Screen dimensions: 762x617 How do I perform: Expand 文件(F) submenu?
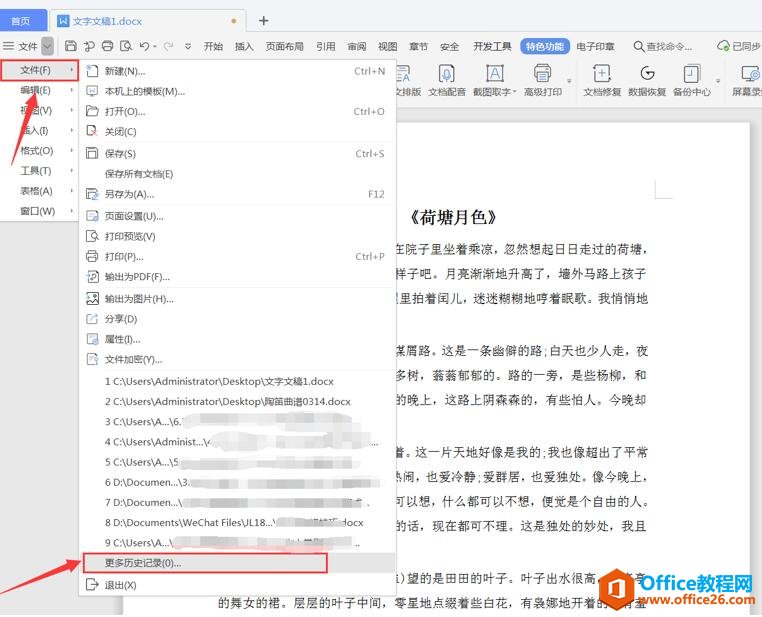click(39, 70)
